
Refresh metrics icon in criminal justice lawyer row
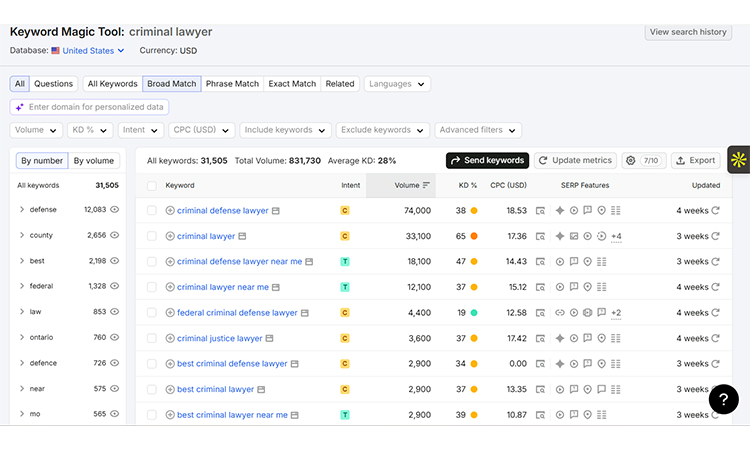716,338
